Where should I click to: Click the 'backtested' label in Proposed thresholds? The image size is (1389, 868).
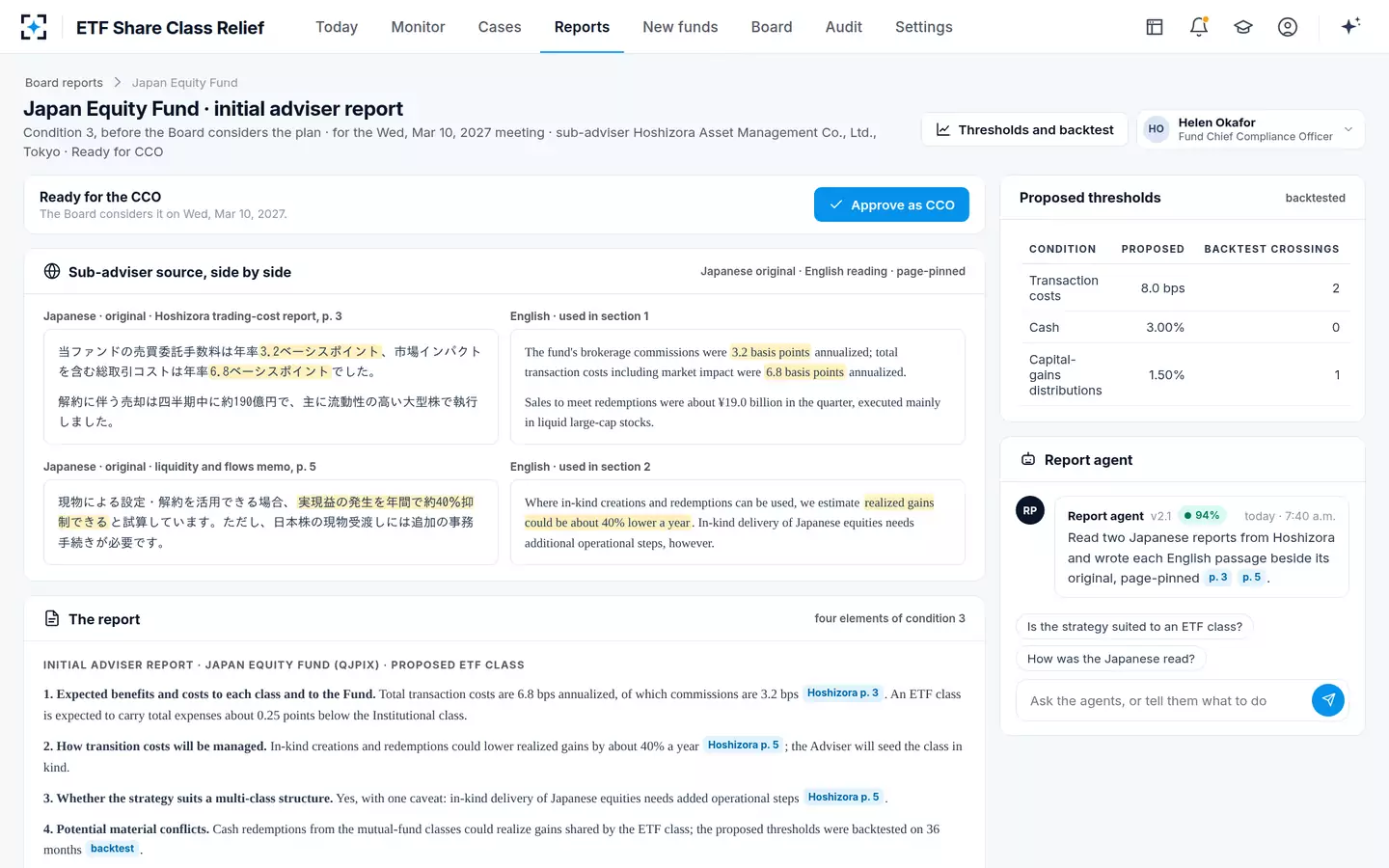1315,198
